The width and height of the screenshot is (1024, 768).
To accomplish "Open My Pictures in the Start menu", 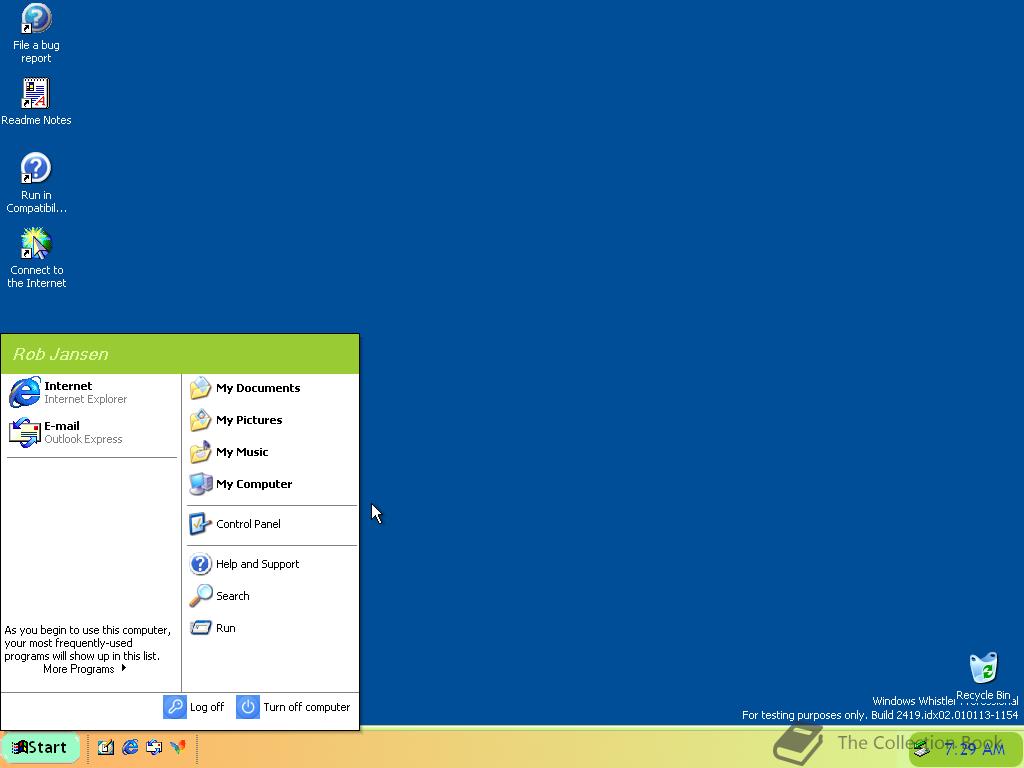I will pos(272,420).
